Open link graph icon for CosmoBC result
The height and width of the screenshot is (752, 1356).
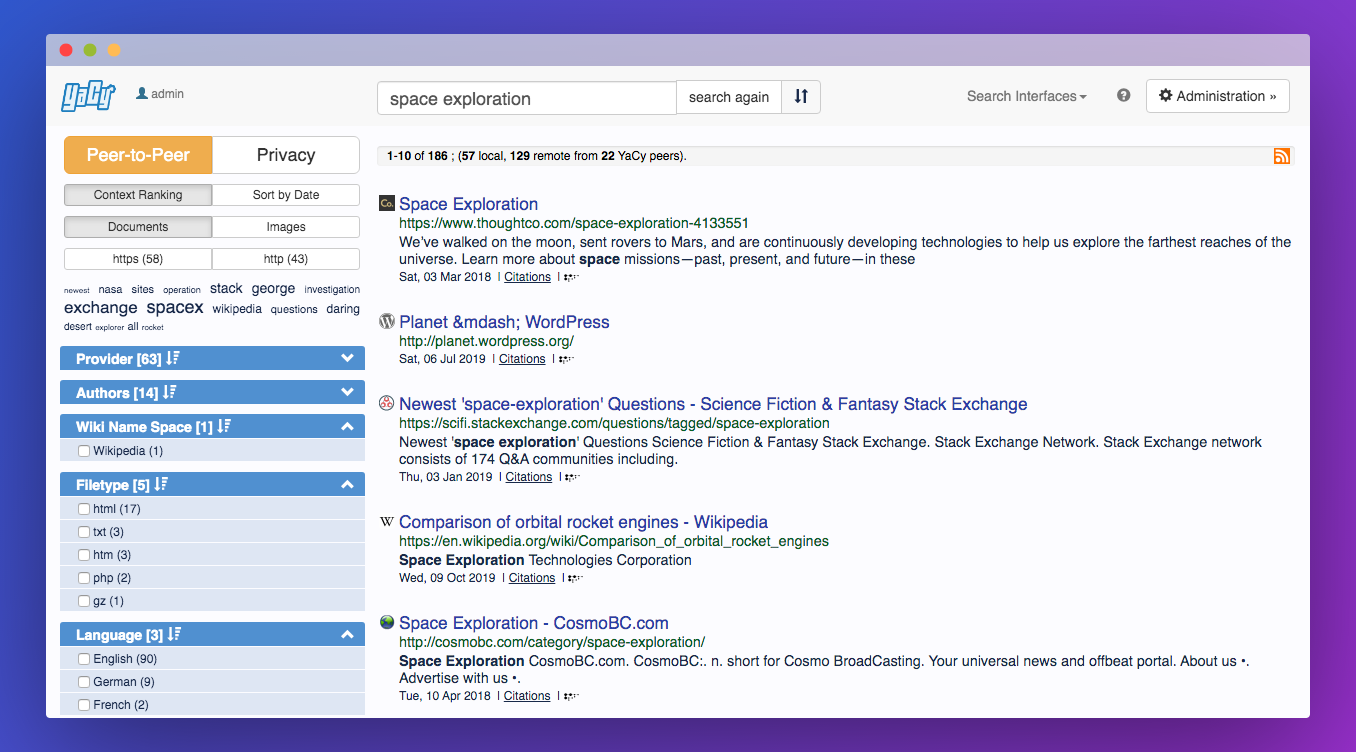tap(571, 696)
